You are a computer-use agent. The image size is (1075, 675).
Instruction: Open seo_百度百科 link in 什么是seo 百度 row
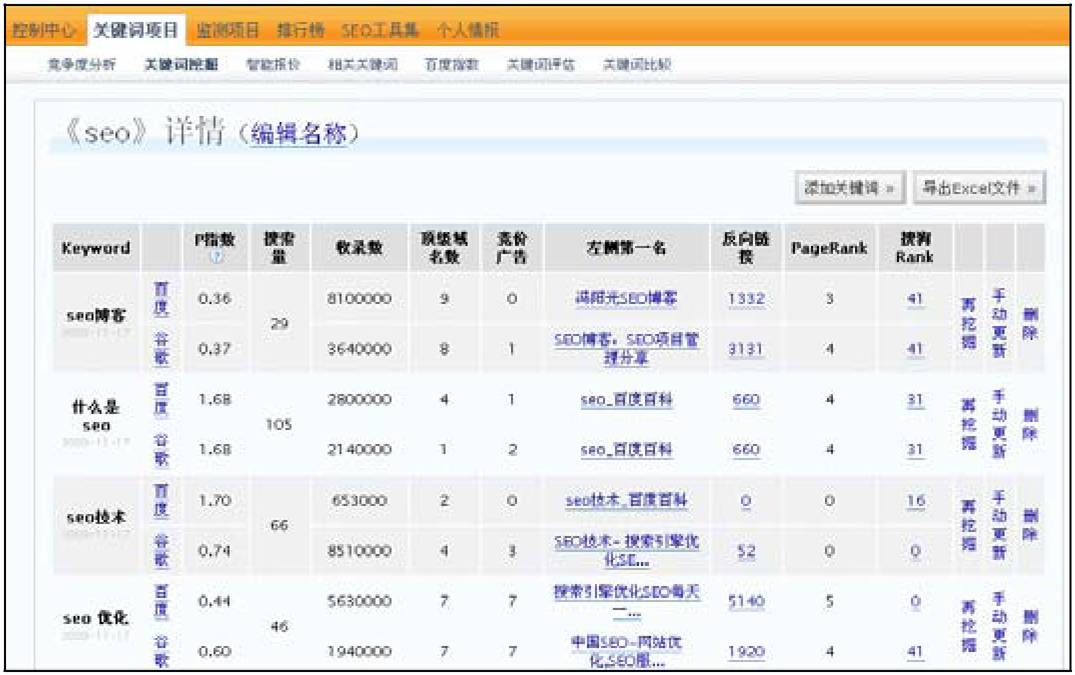(626, 400)
